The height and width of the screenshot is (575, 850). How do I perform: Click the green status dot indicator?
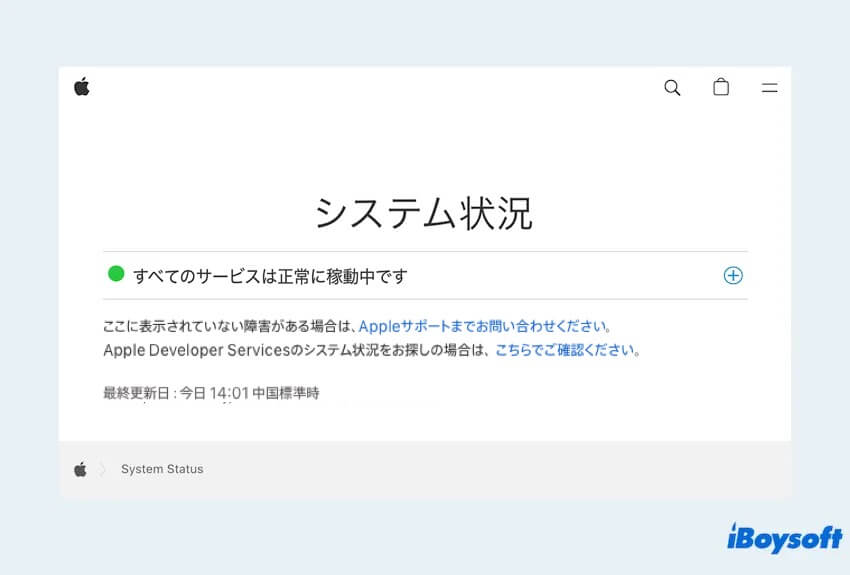click(x=116, y=274)
